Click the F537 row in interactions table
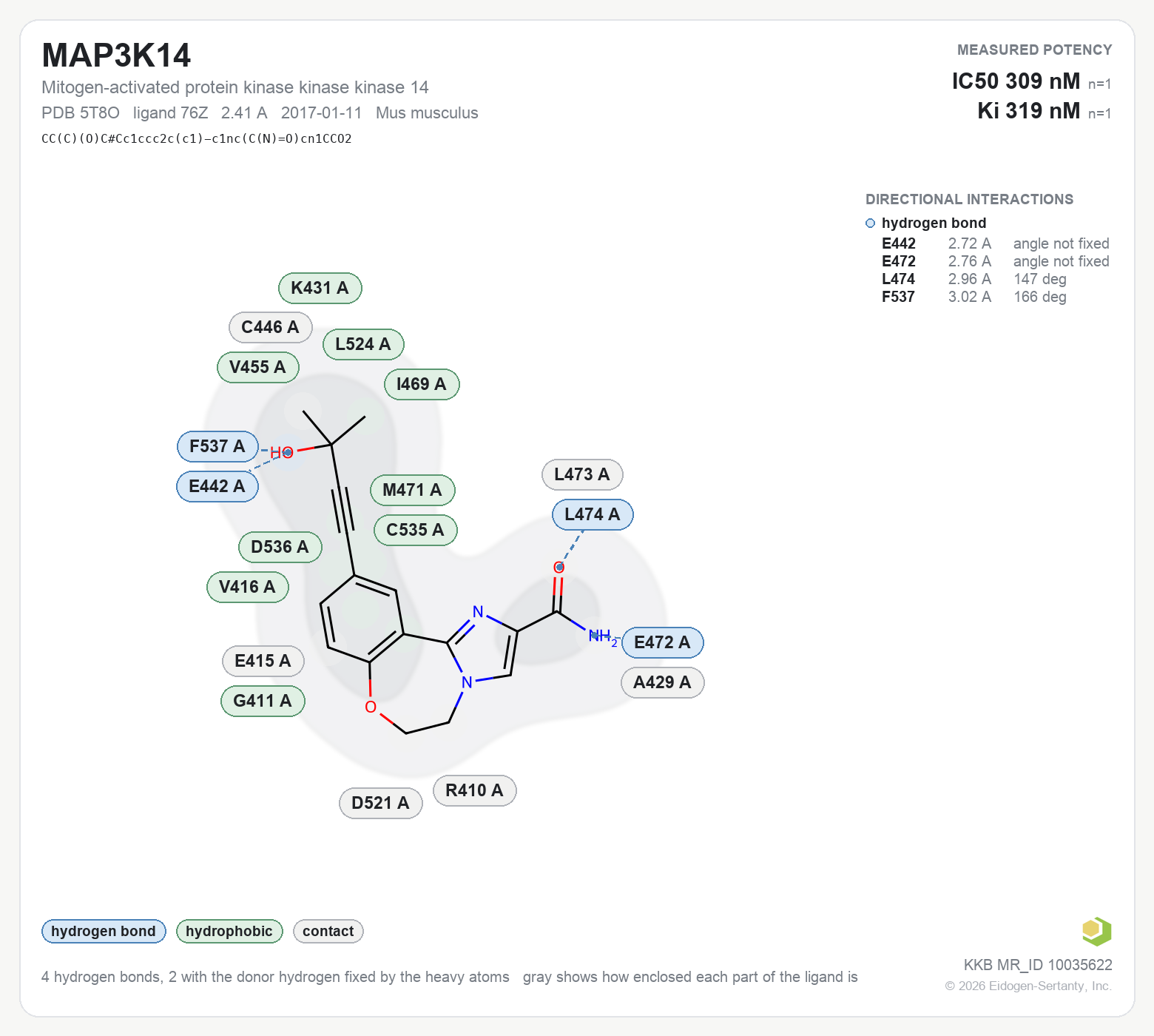The height and width of the screenshot is (1036, 1154). pyautogui.click(x=974, y=297)
